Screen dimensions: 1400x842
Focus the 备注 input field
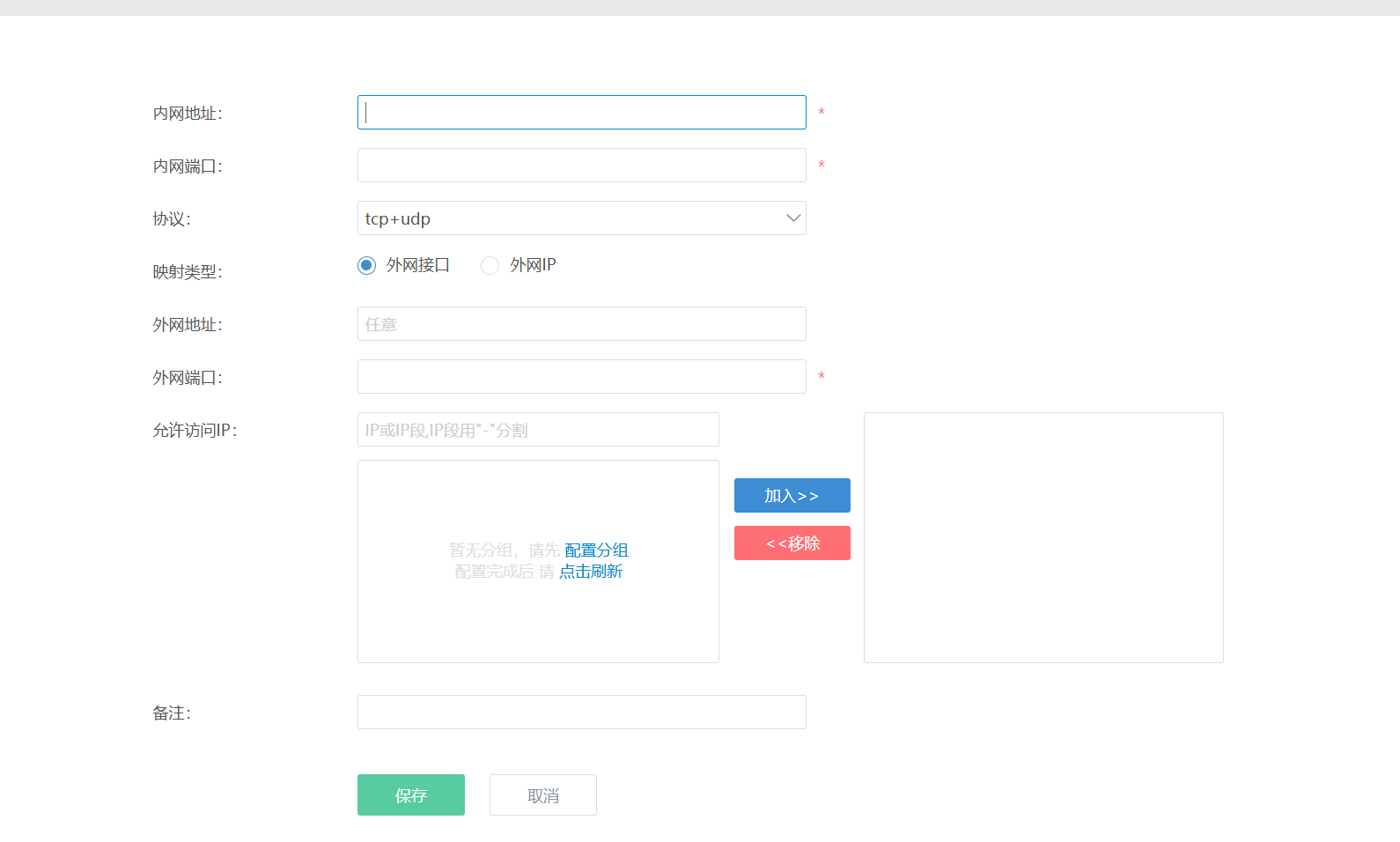pos(581,713)
